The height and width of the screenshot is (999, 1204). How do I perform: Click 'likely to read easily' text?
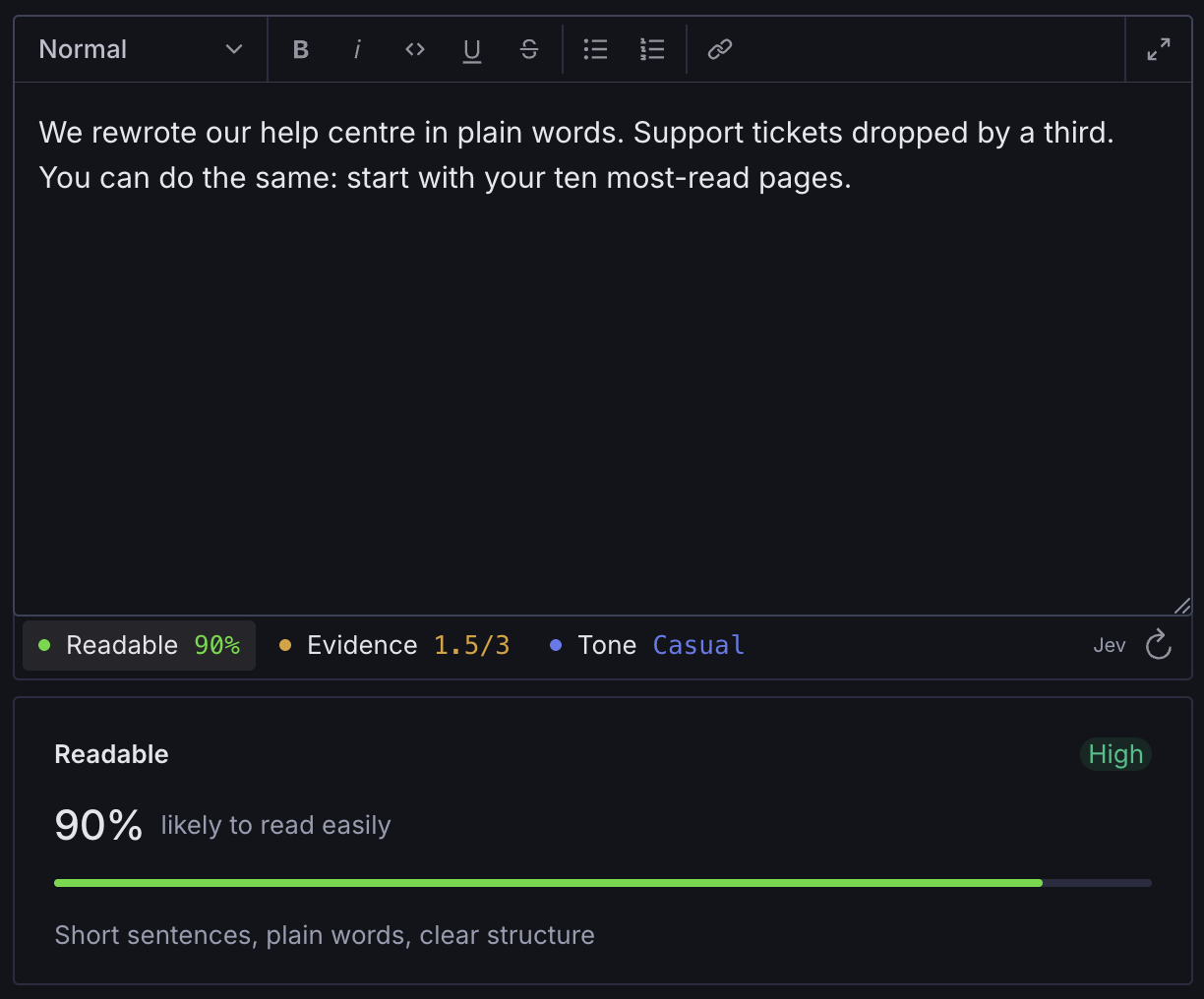275,825
